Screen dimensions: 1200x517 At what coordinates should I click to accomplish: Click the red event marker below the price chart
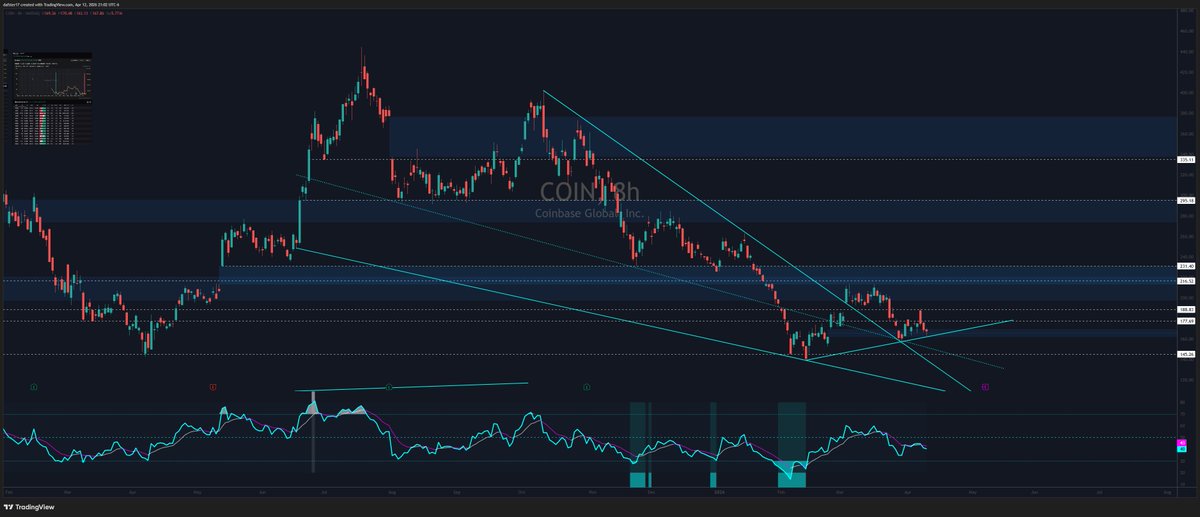213,386
